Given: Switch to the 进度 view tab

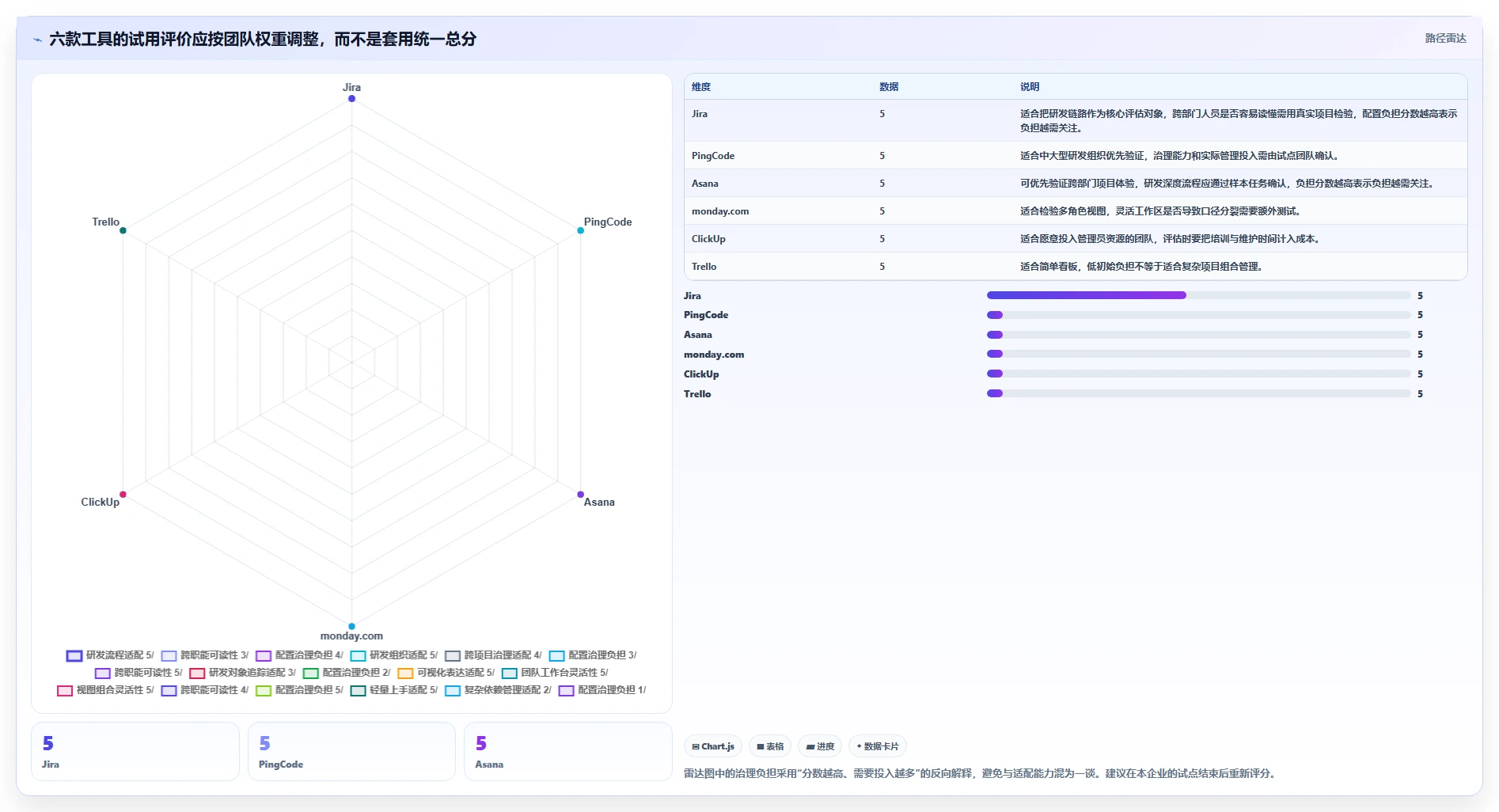Looking at the screenshot, I should 820,746.
